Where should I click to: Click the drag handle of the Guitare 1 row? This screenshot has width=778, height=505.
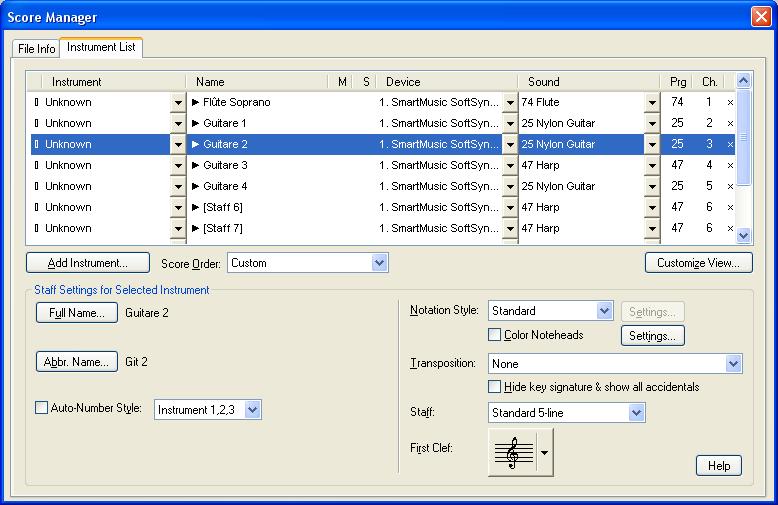coord(36,123)
